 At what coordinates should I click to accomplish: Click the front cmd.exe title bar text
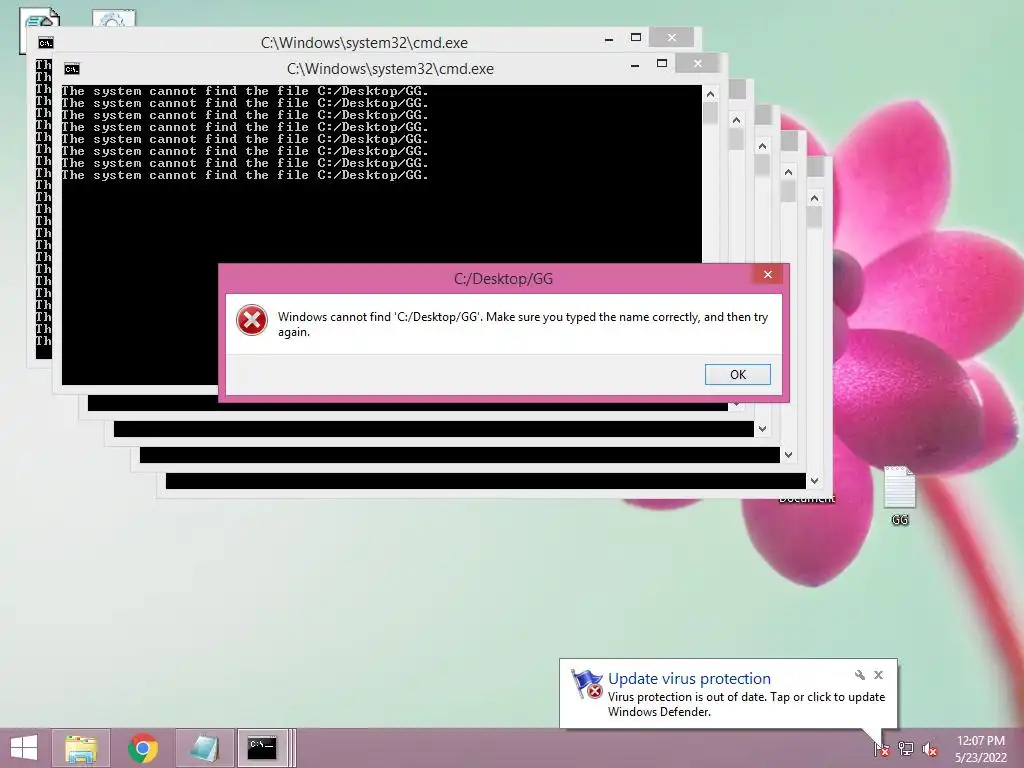[390, 69]
